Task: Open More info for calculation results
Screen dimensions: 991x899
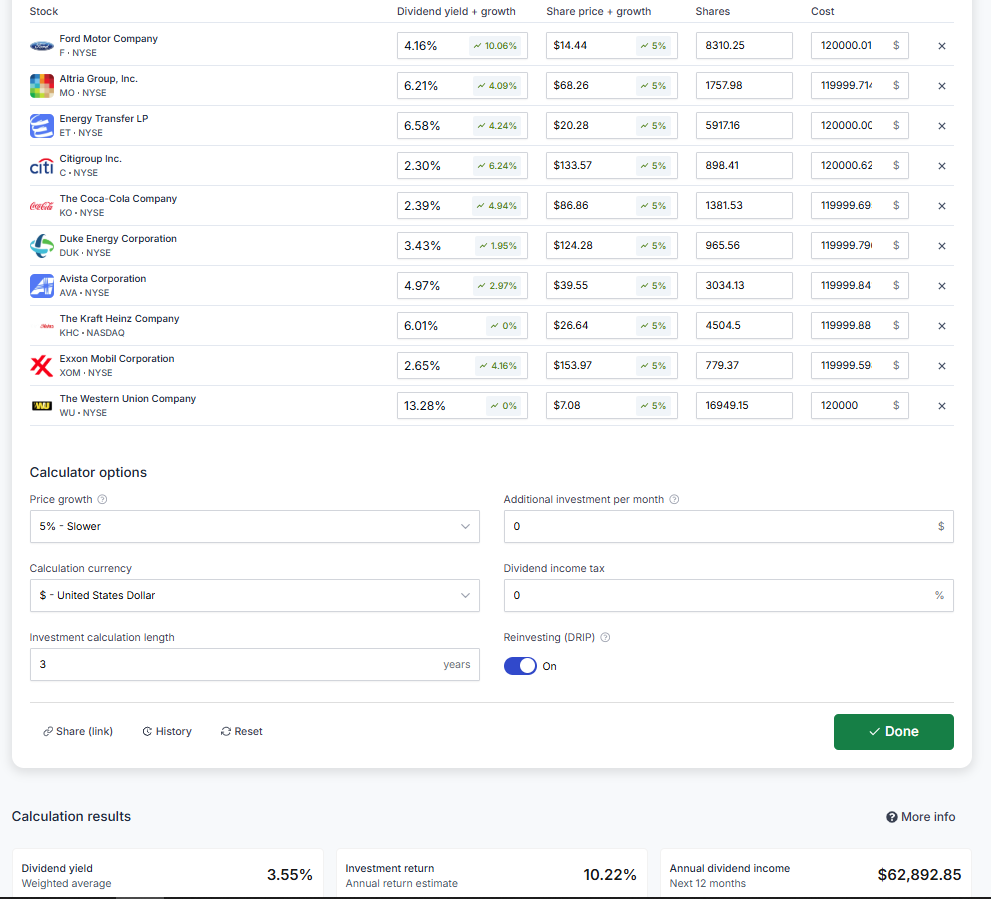Action: 921,817
